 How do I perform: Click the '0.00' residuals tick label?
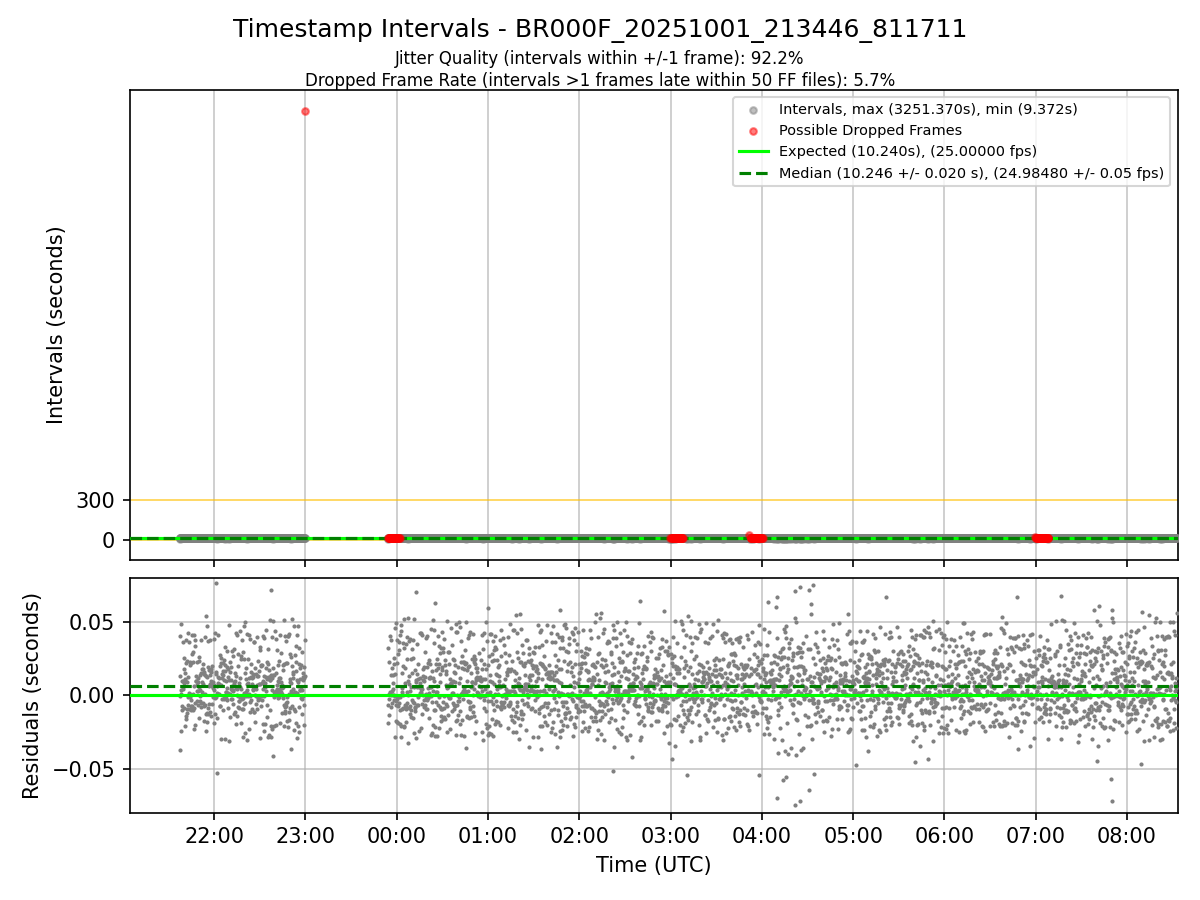click(x=94, y=695)
